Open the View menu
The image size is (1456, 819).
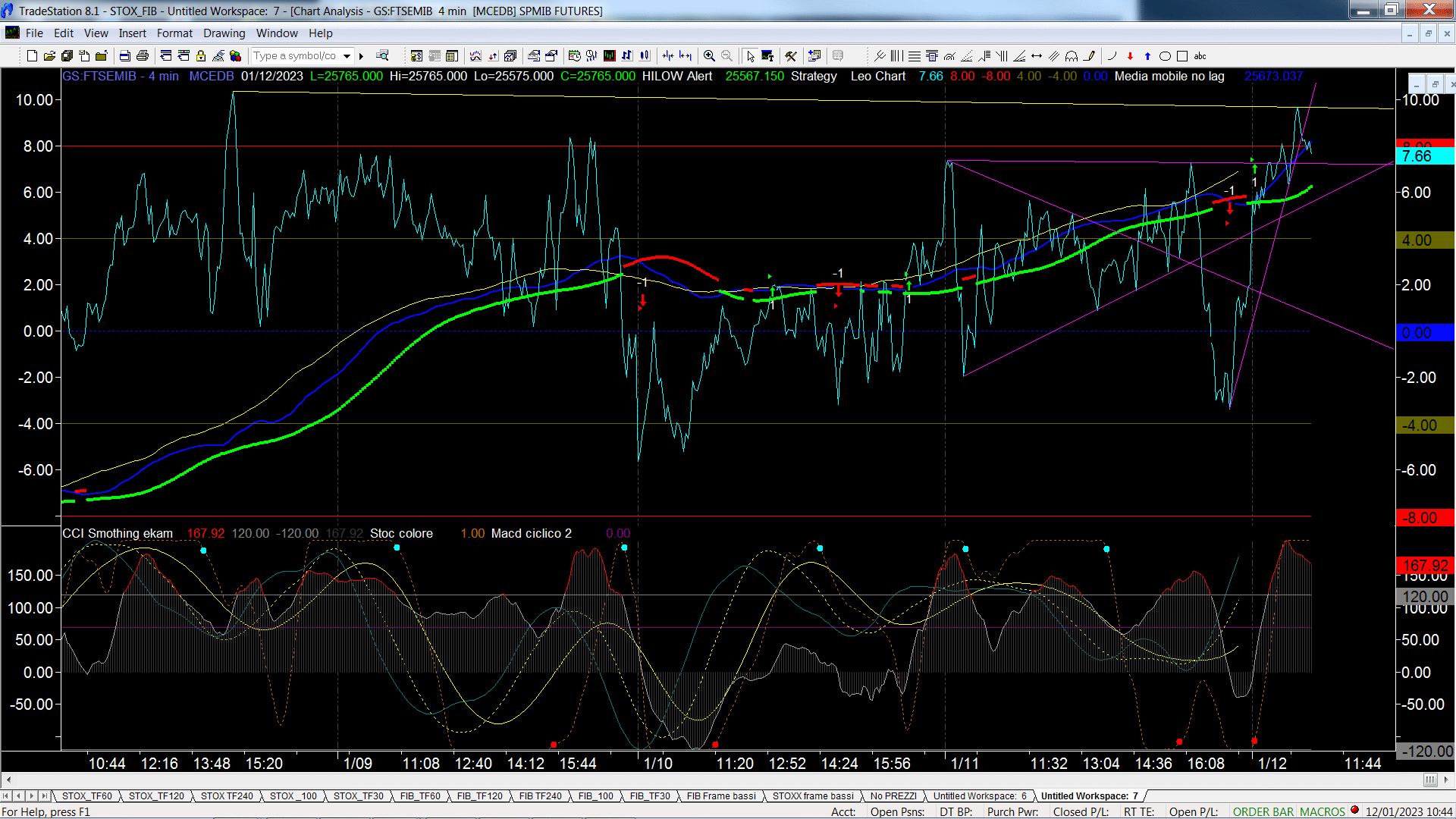pyautogui.click(x=96, y=33)
